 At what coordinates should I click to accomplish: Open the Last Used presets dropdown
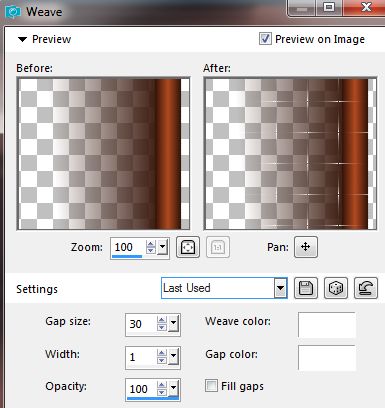point(281,288)
